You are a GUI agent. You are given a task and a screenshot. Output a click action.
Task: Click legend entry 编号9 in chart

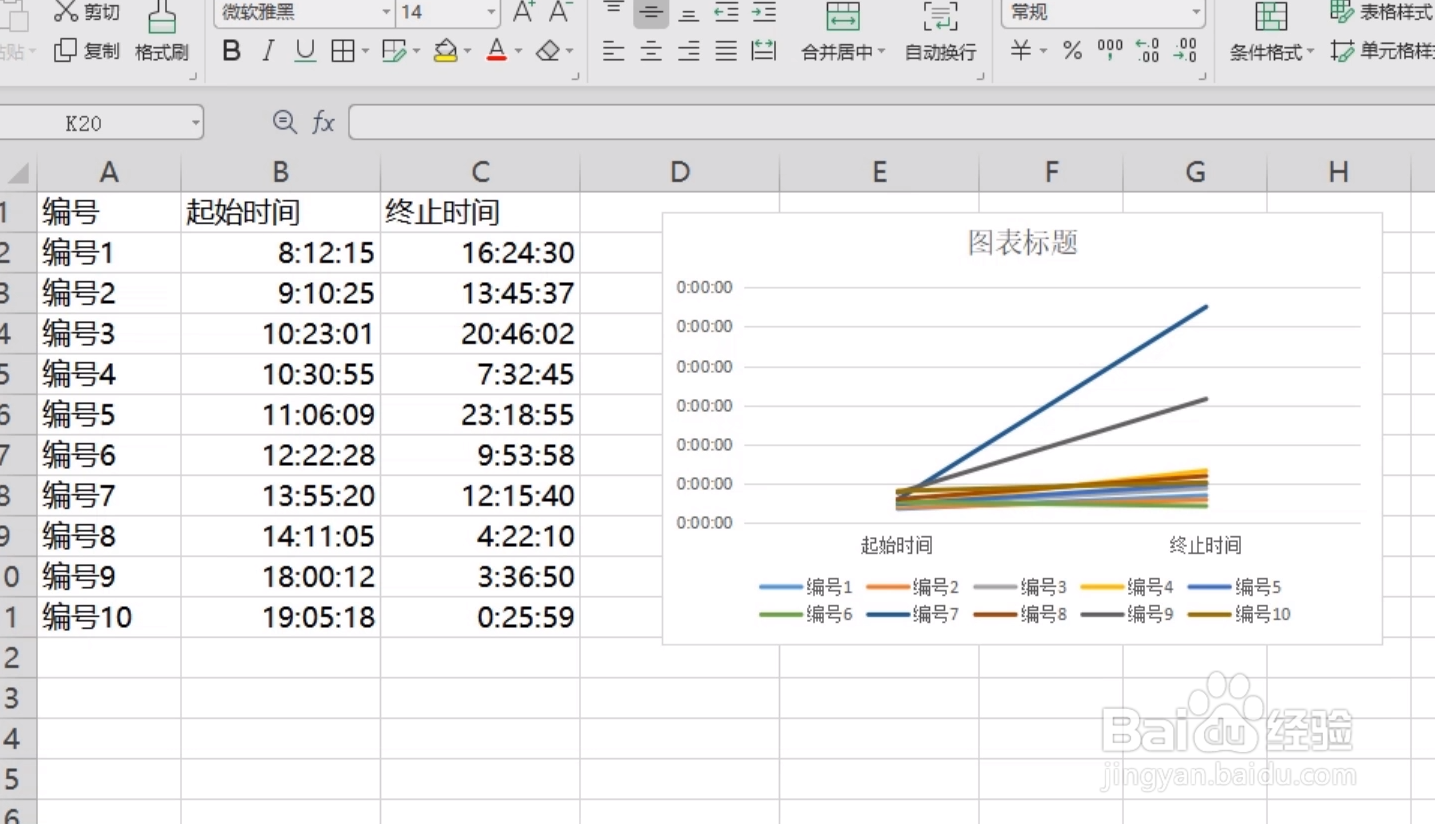pyautogui.click(x=1127, y=614)
